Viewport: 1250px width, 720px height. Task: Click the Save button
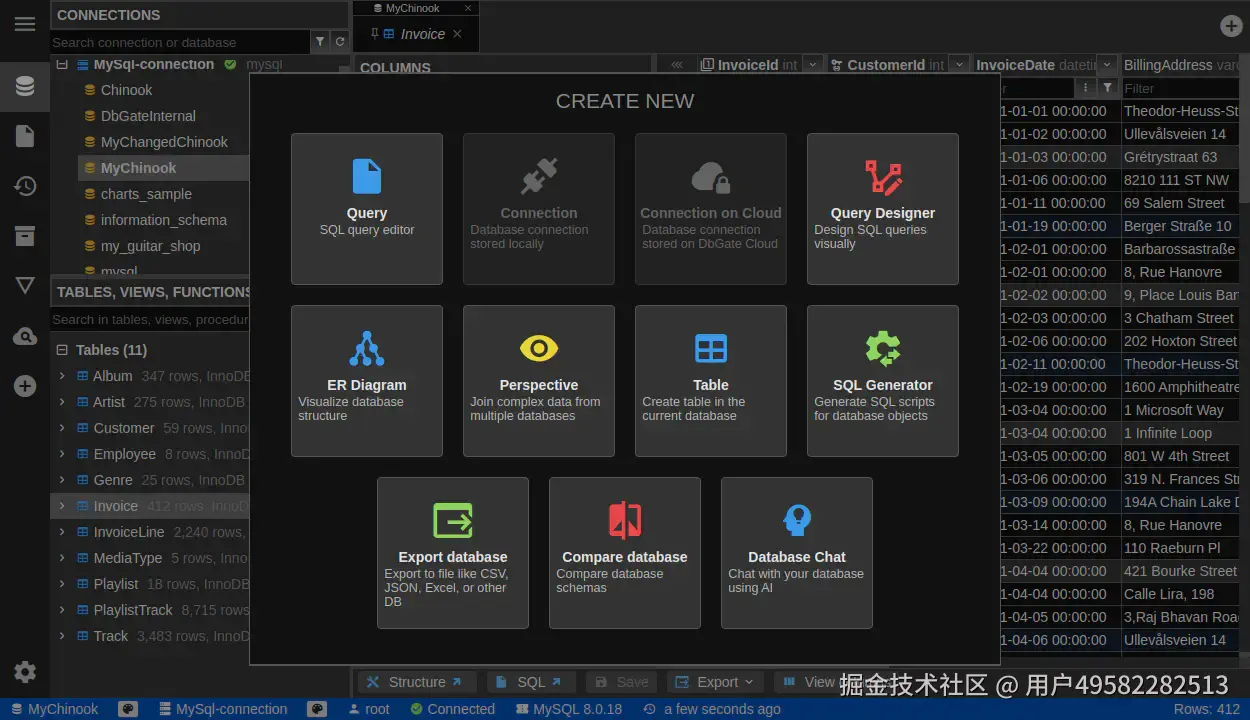pyautogui.click(x=621, y=682)
